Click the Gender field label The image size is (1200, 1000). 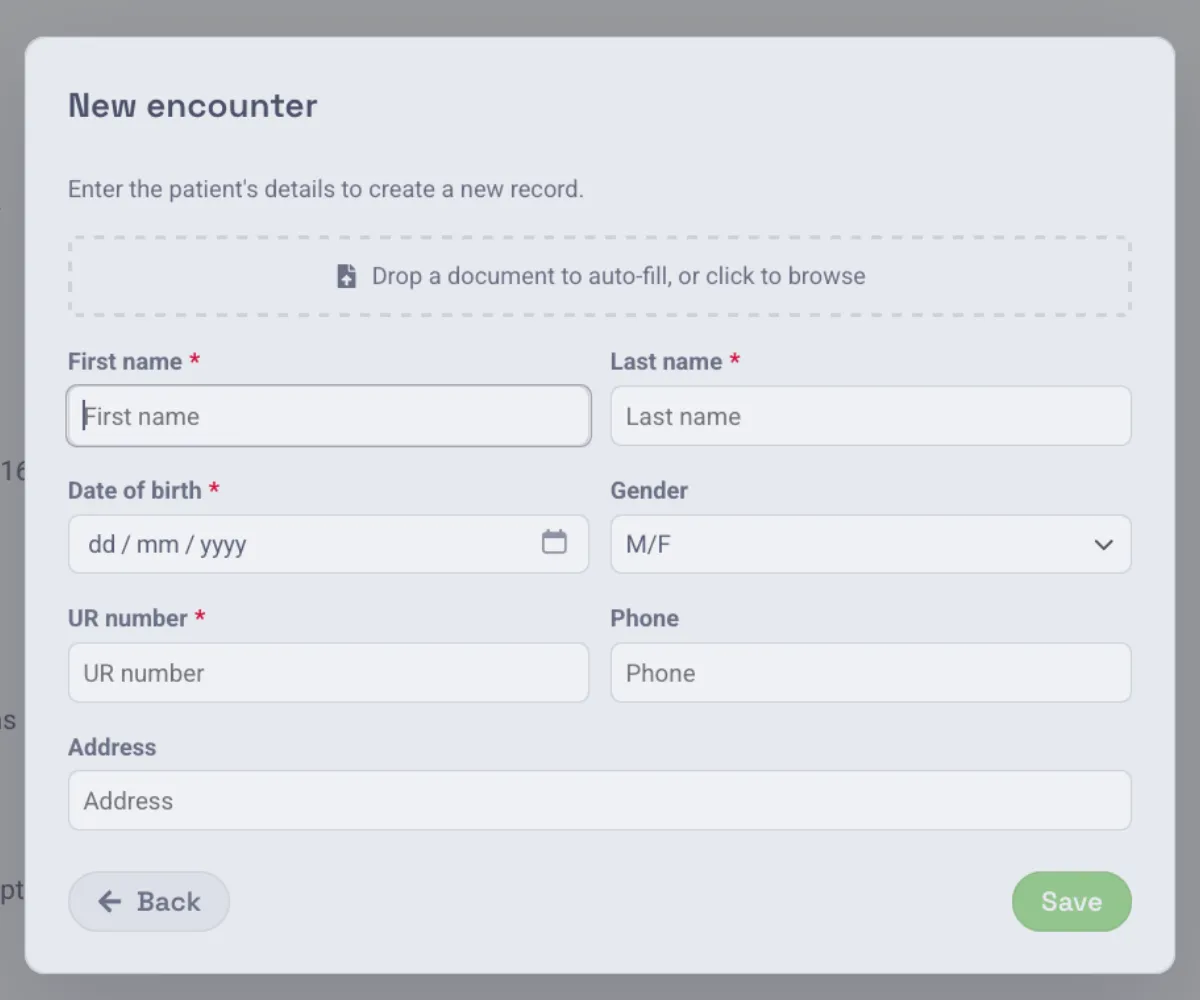point(649,490)
